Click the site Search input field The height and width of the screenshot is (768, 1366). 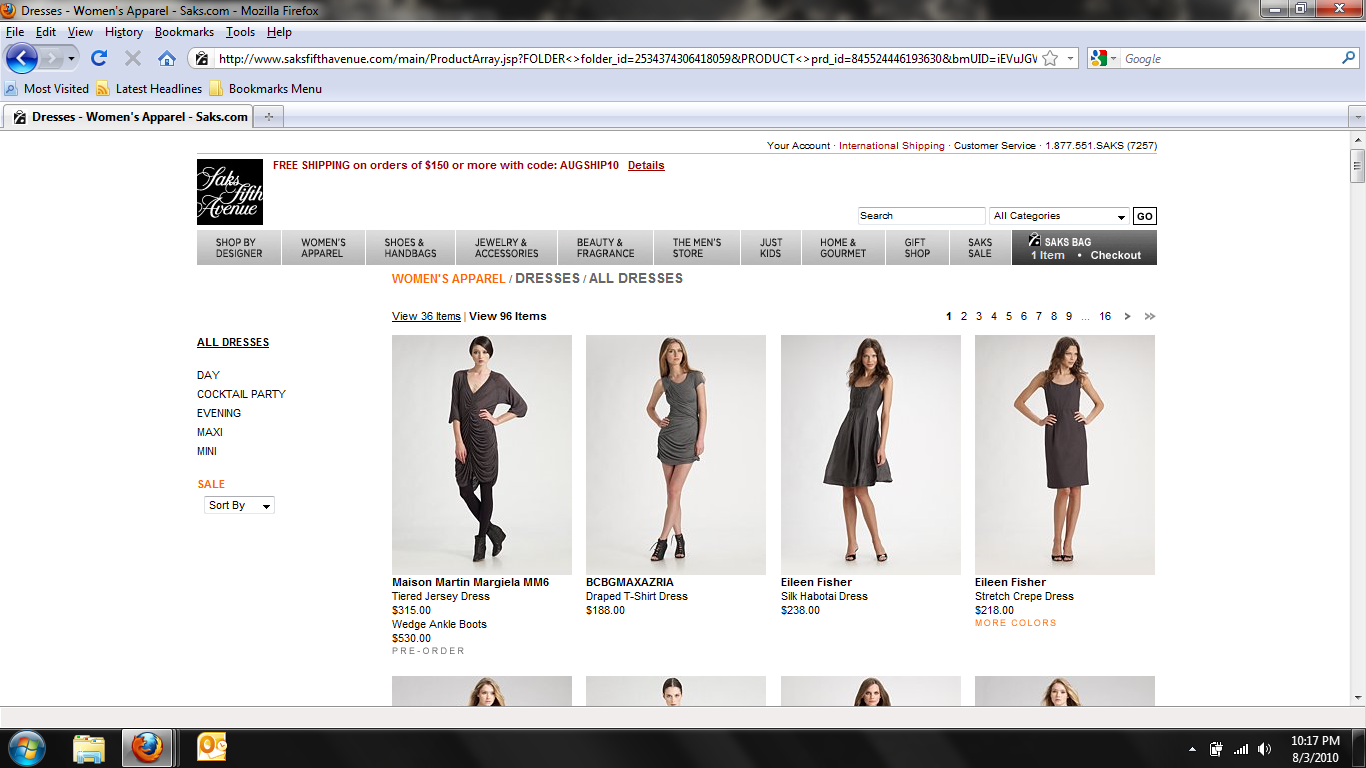[921, 216]
